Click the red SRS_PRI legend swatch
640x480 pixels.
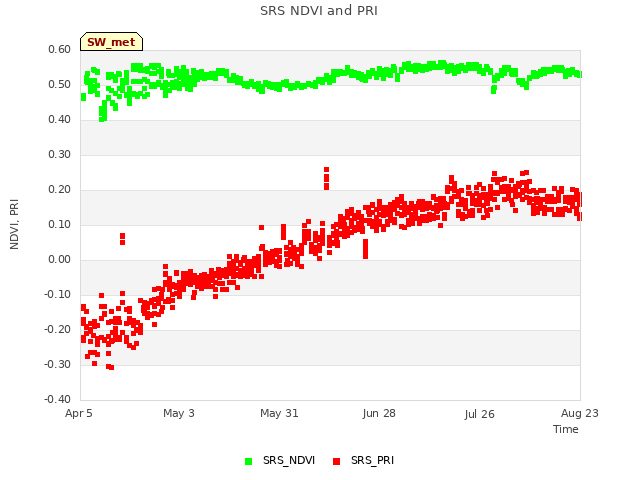click(336, 461)
